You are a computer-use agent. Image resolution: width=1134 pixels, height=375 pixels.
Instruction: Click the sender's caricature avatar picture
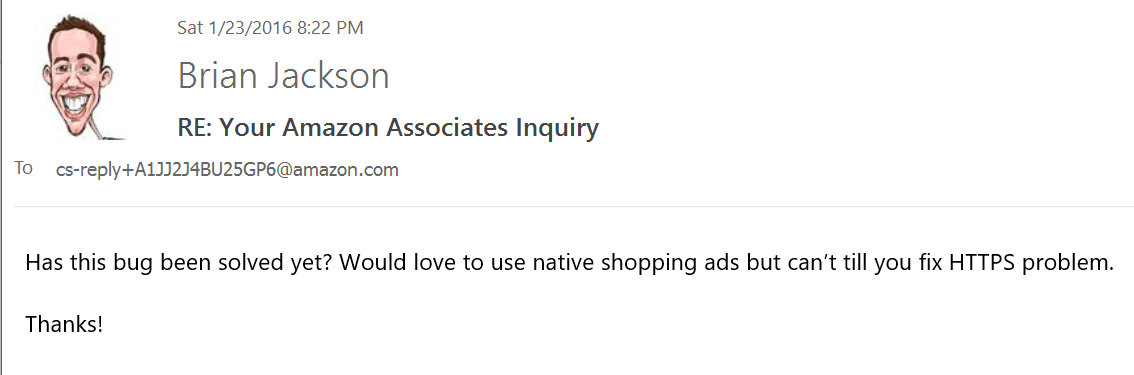coord(79,77)
